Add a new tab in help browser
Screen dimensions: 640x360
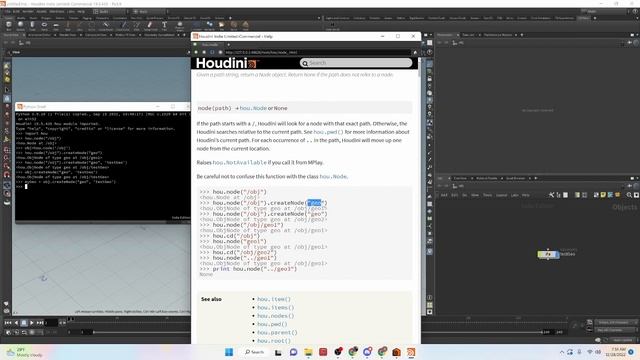229,44
